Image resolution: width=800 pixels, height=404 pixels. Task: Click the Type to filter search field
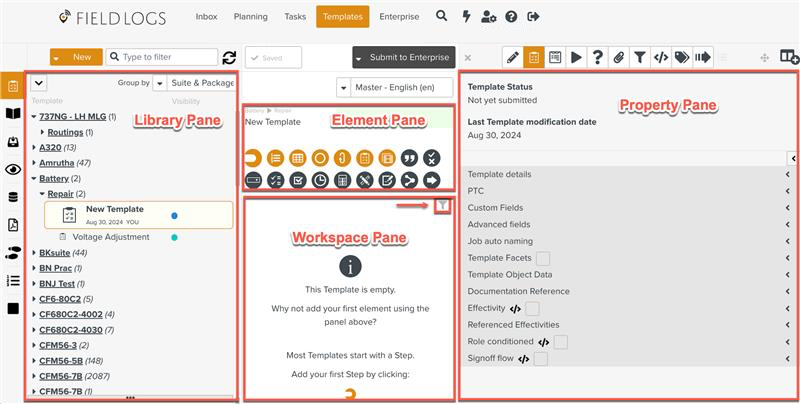click(166, 58)
